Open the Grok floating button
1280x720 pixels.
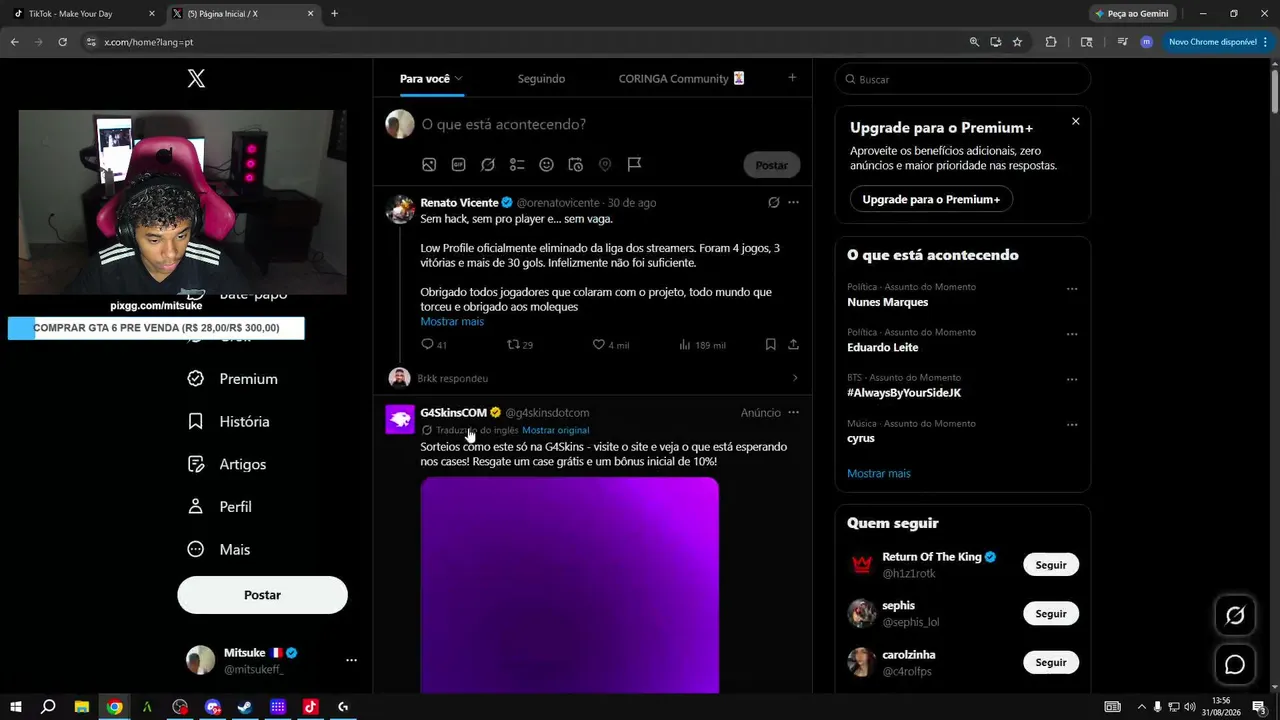(1235, 616)
